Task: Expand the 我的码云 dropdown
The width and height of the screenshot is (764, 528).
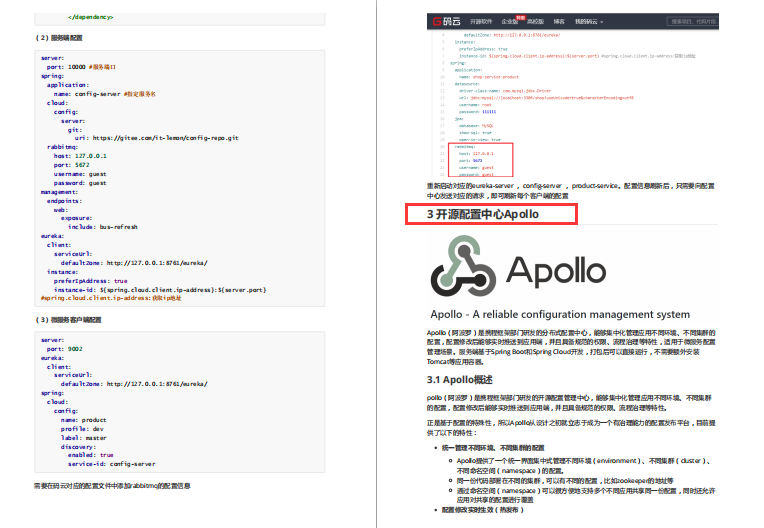Action: 589,22
